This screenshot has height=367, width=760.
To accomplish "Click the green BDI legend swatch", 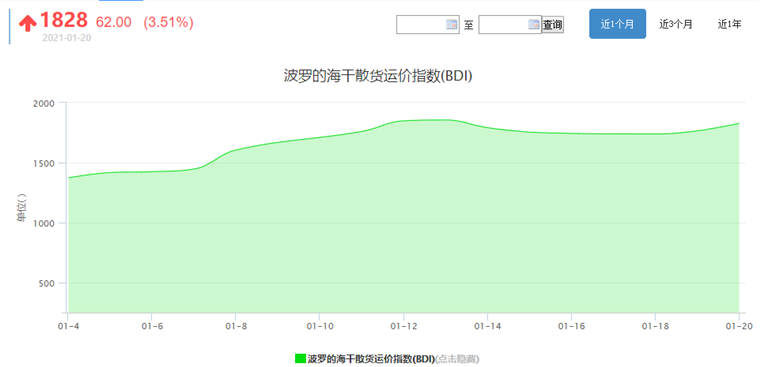I will [300, 359].
